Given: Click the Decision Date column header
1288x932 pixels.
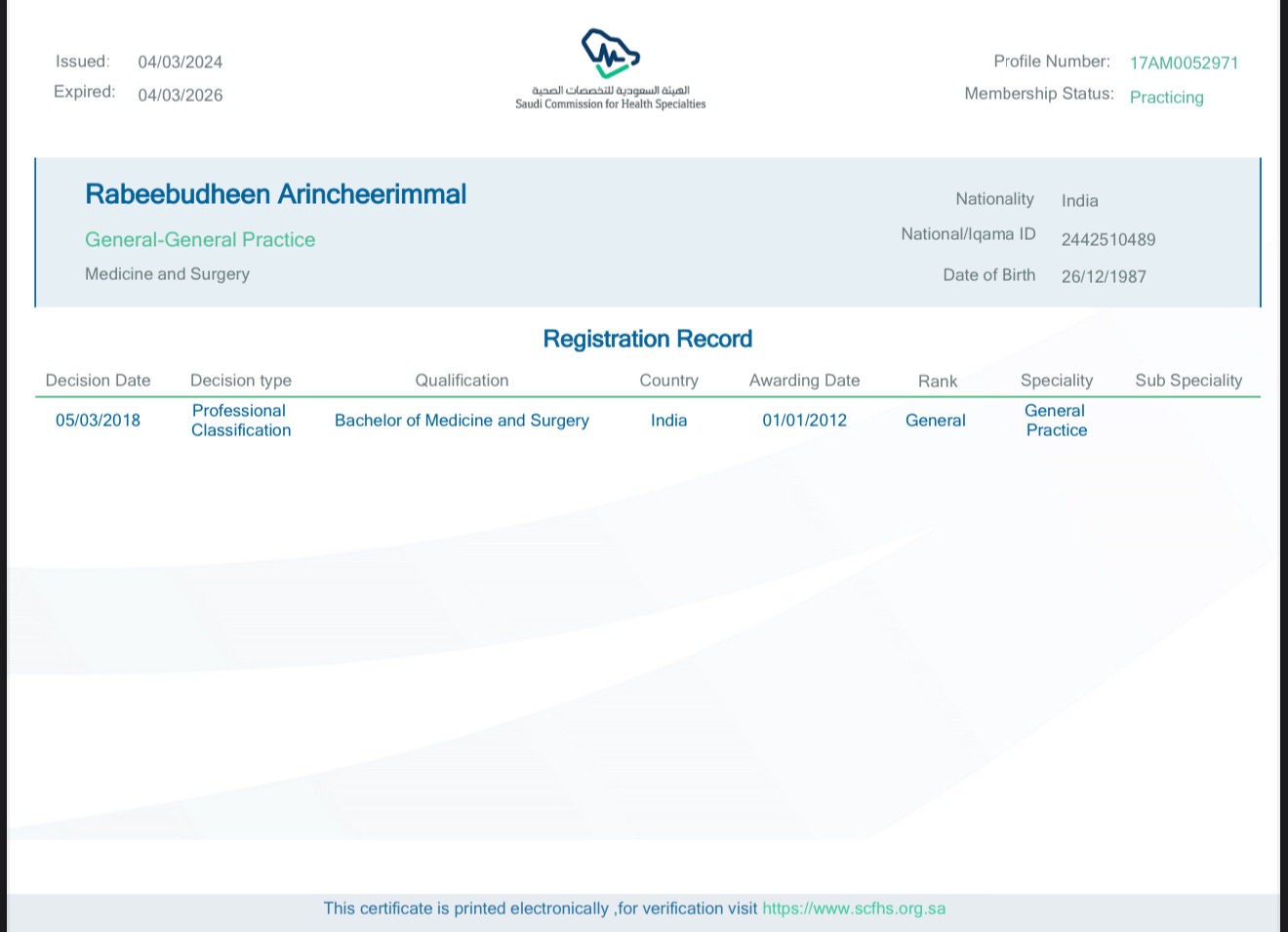Looking at the screenshot, I should click(x=98, y=381).
